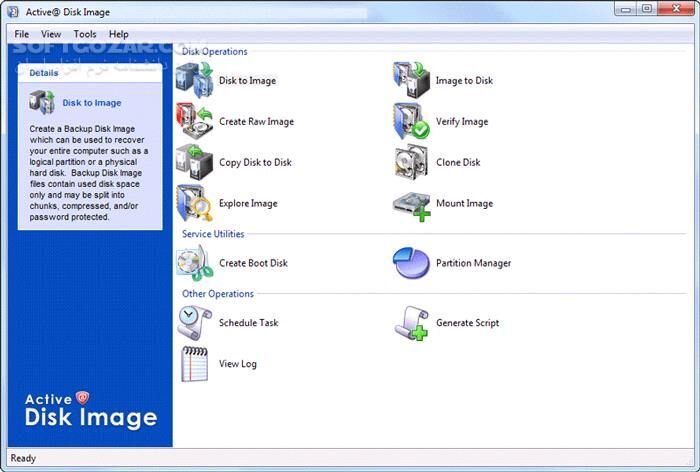The width and height of the screenshot is (700, 472).
Task: Open the File menu
Action: coord(22,34)
